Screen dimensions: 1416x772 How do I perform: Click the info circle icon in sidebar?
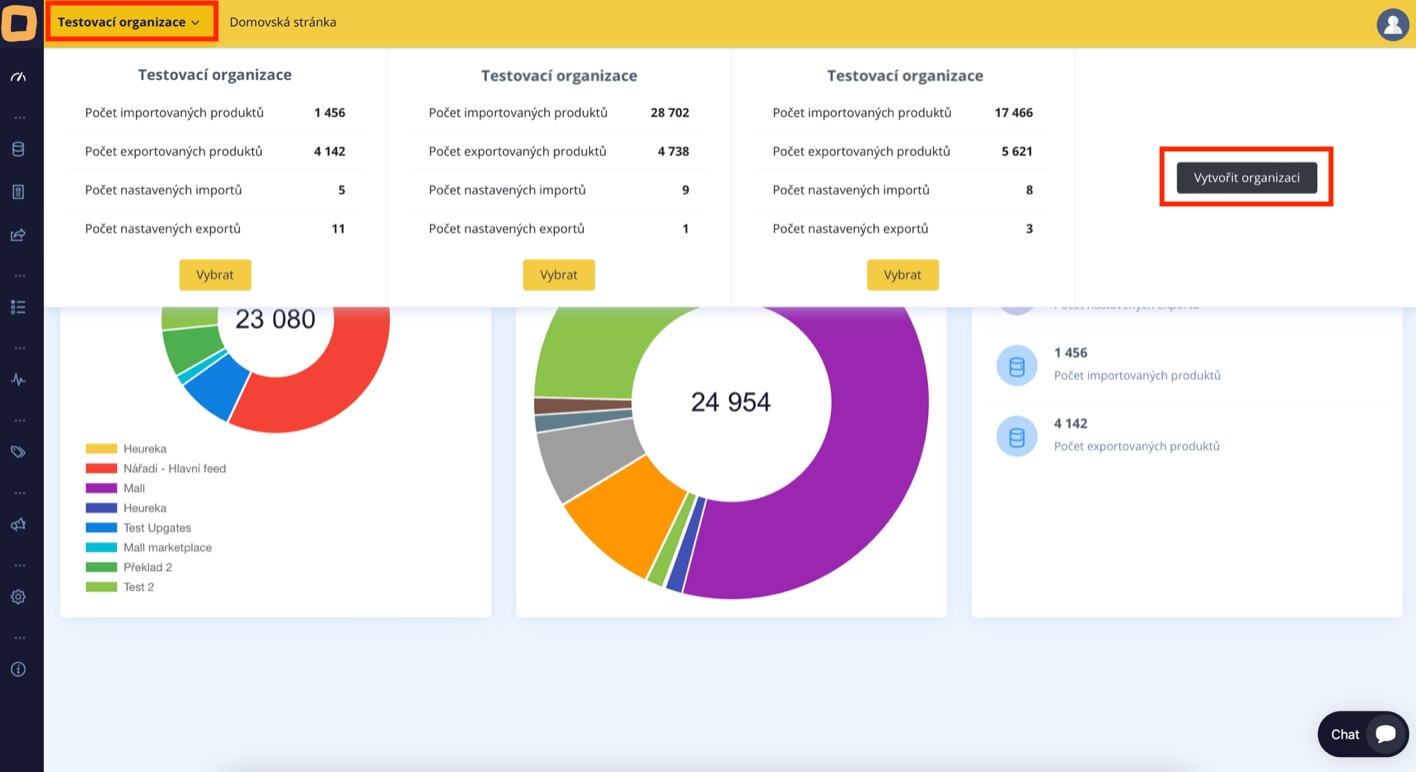tap(18, 669)
